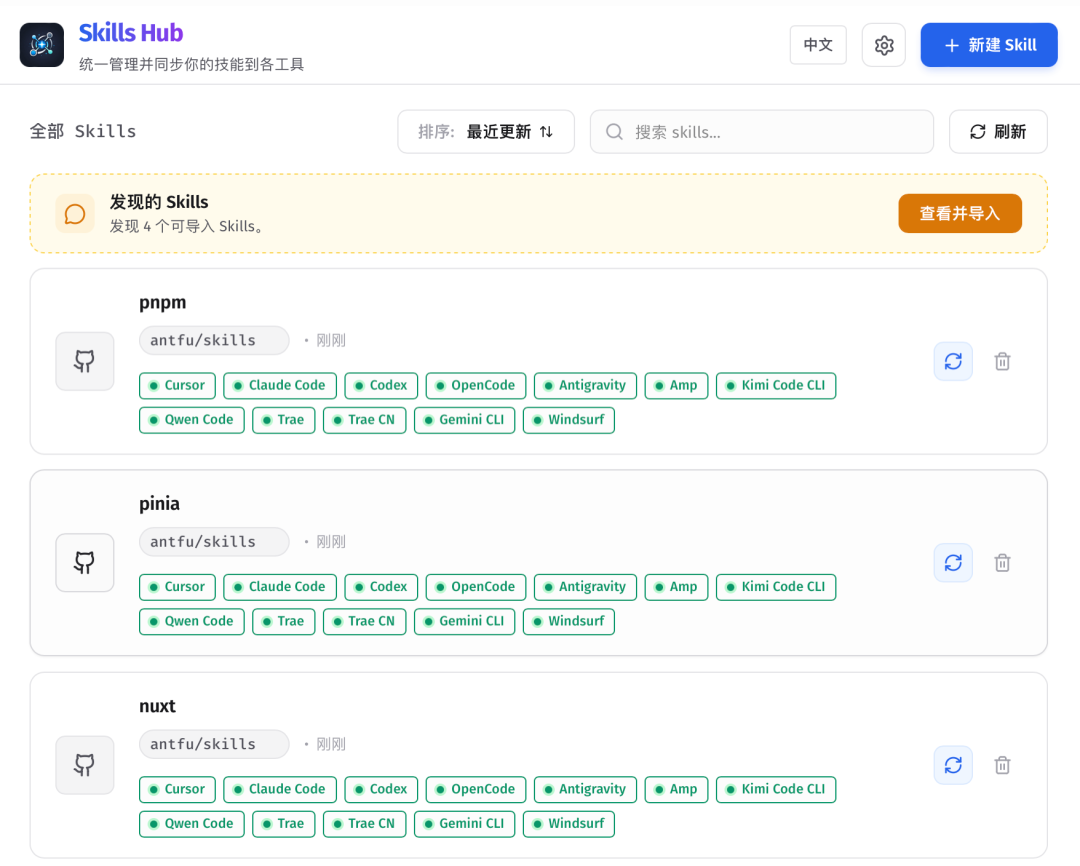Toggle Codex on pinia skill

(381, 587)
